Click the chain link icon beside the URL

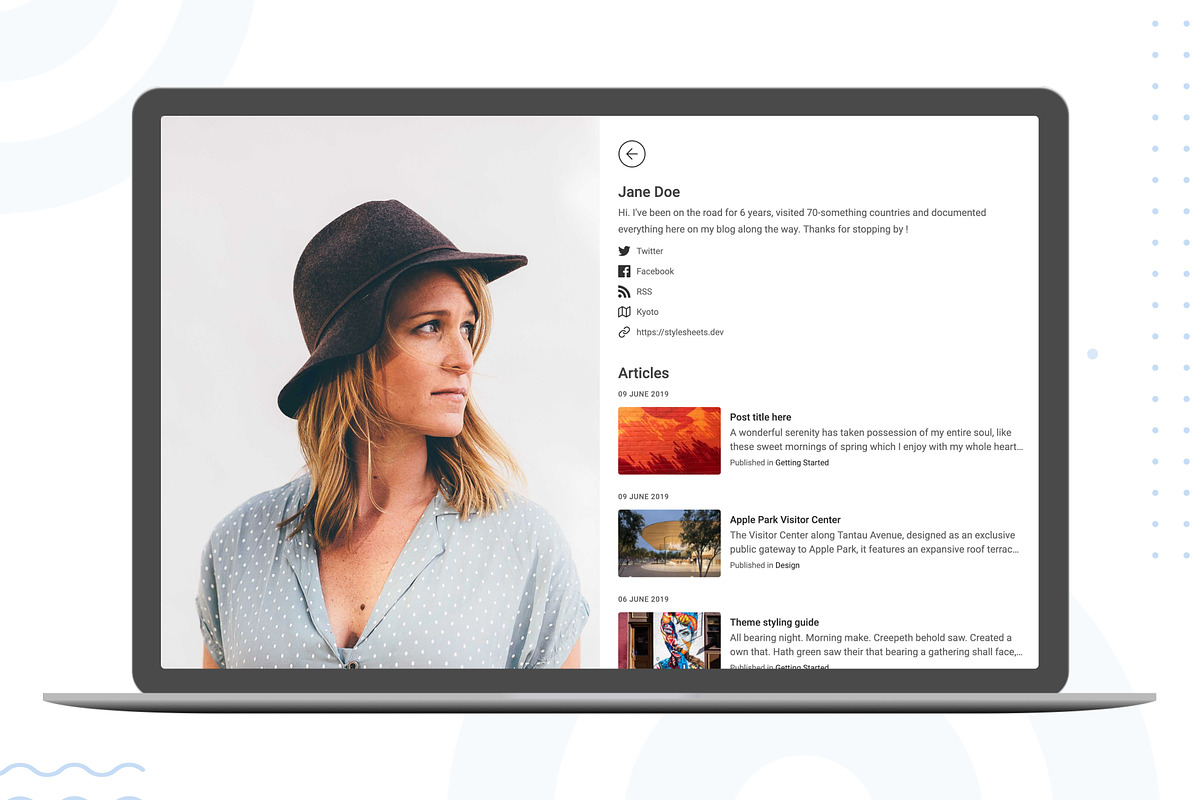[624, 332]
